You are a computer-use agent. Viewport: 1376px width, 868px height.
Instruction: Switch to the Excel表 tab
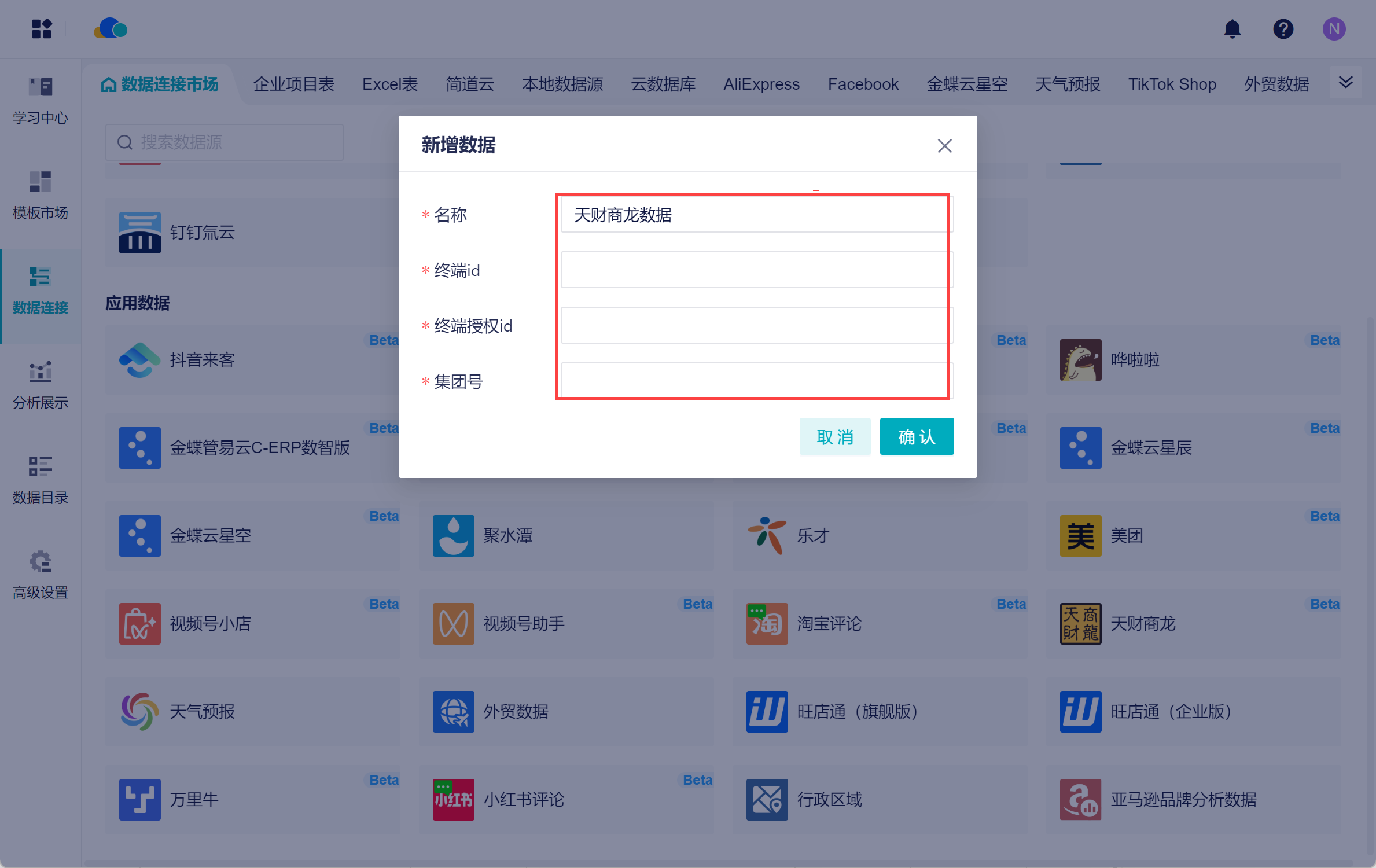pos(390,84)
